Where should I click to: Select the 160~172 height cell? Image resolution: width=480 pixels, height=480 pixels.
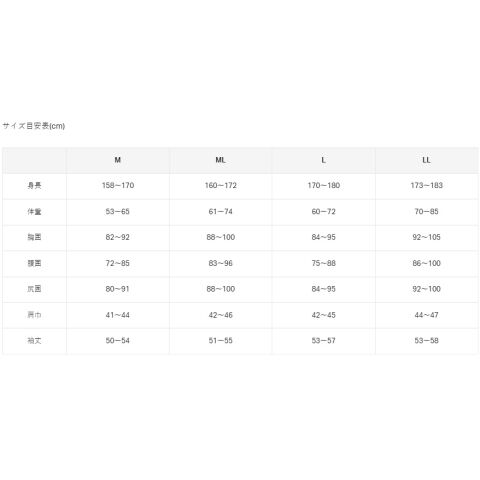tap(221, 185)
